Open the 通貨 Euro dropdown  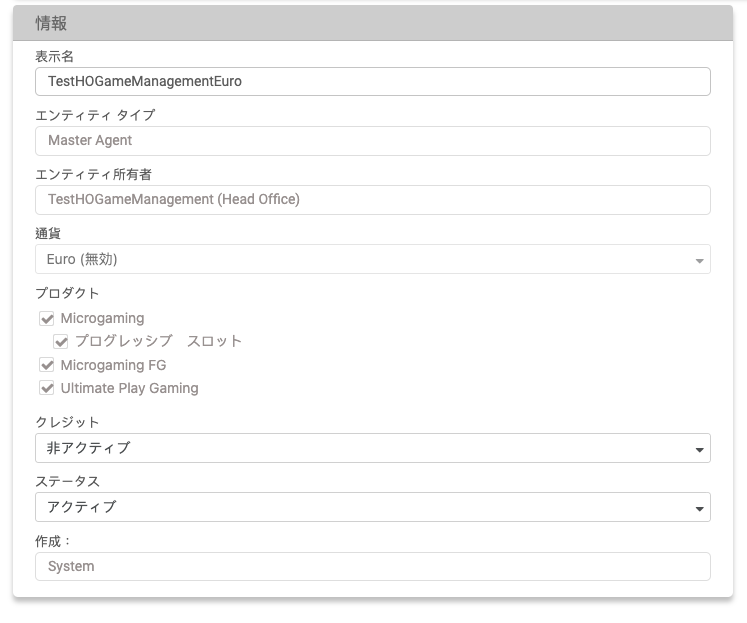point(372,260)
